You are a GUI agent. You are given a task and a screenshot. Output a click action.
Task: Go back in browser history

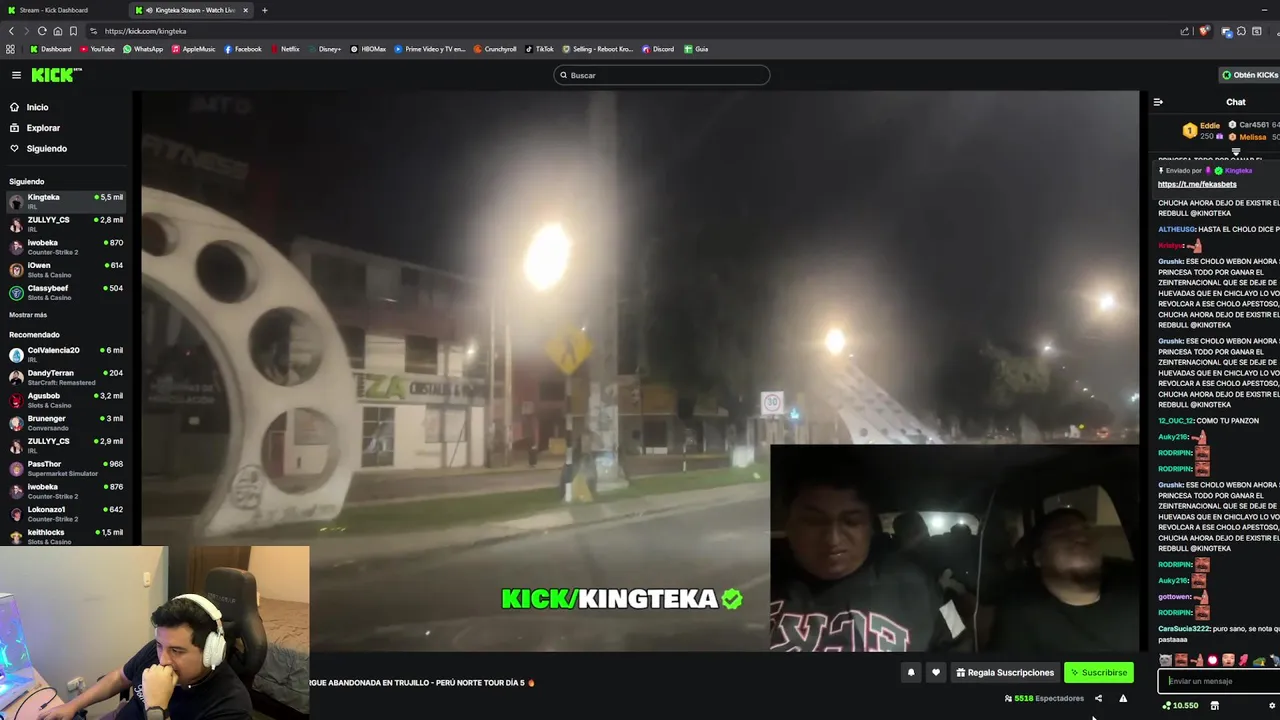pos(11,31)
